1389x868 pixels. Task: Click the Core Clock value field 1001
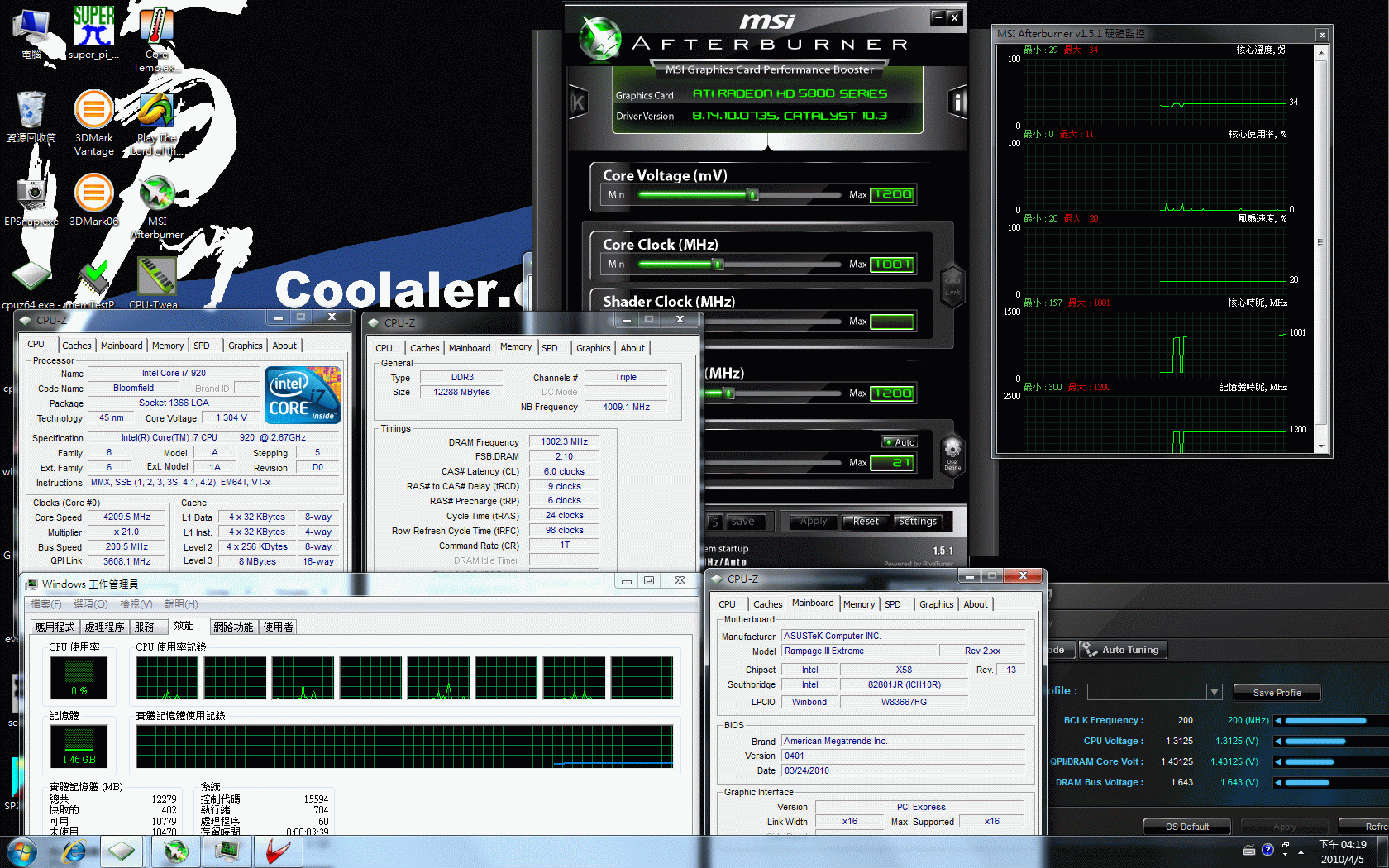coord(892,265)
